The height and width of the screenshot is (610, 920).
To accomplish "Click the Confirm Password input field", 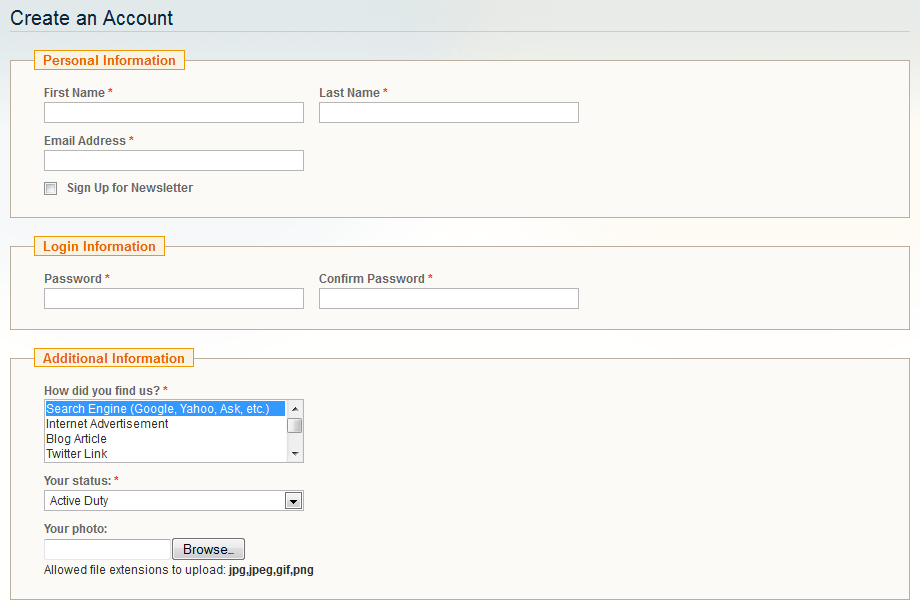I will click(x=449, y=299).
